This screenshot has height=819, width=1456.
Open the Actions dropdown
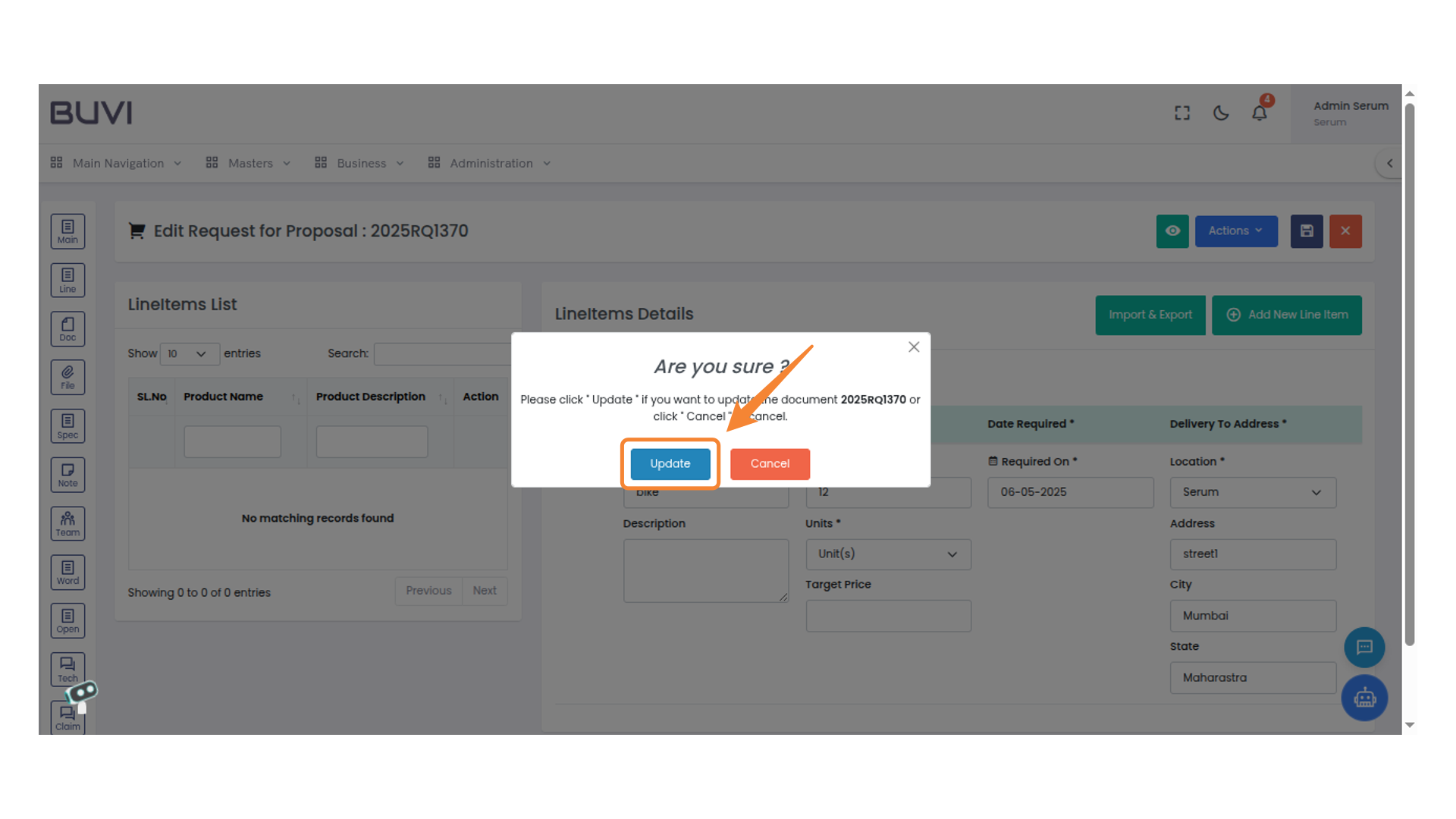(1236, 231)
